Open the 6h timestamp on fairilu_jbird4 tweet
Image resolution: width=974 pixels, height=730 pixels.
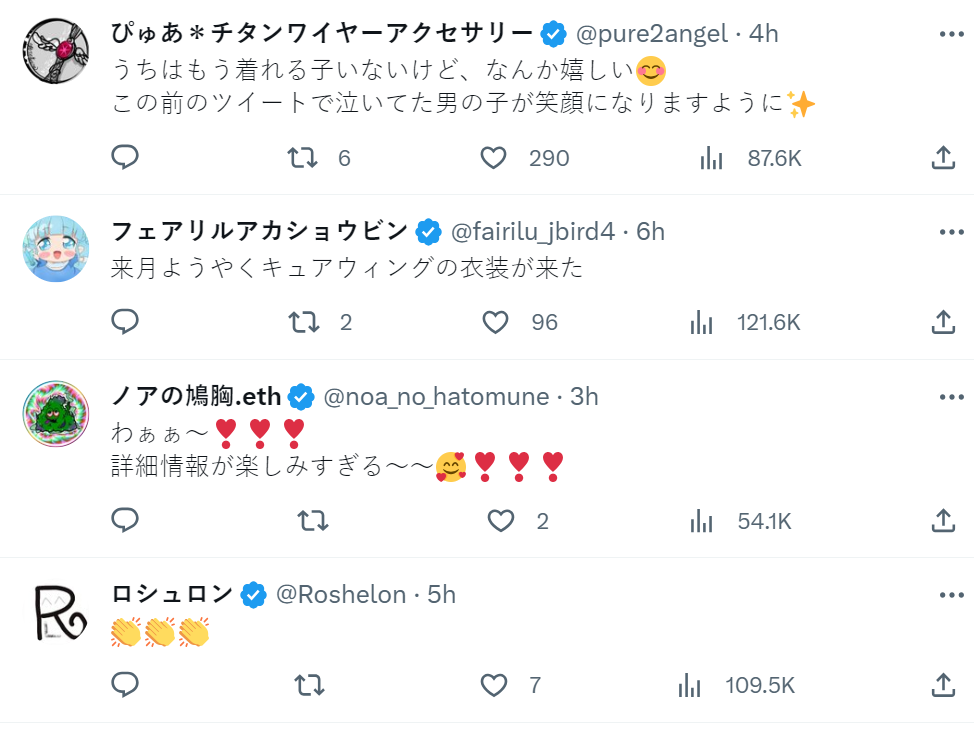click(x=651, y=232)
